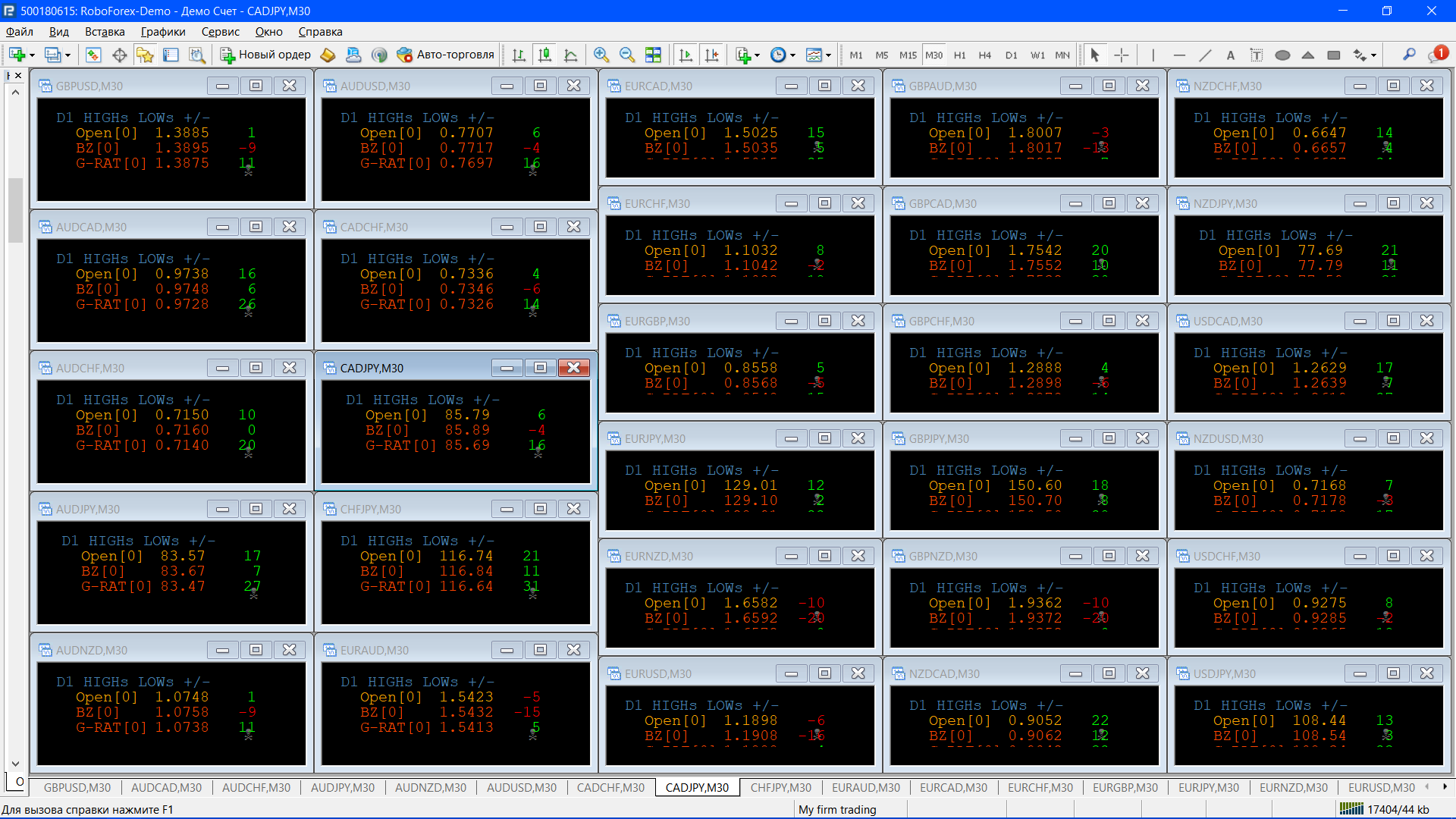Select the crosshair cursor tool
Image resolution: width=1456 pixels, height=819 pixels.
pyautogui.click(x=1121, y=55)
